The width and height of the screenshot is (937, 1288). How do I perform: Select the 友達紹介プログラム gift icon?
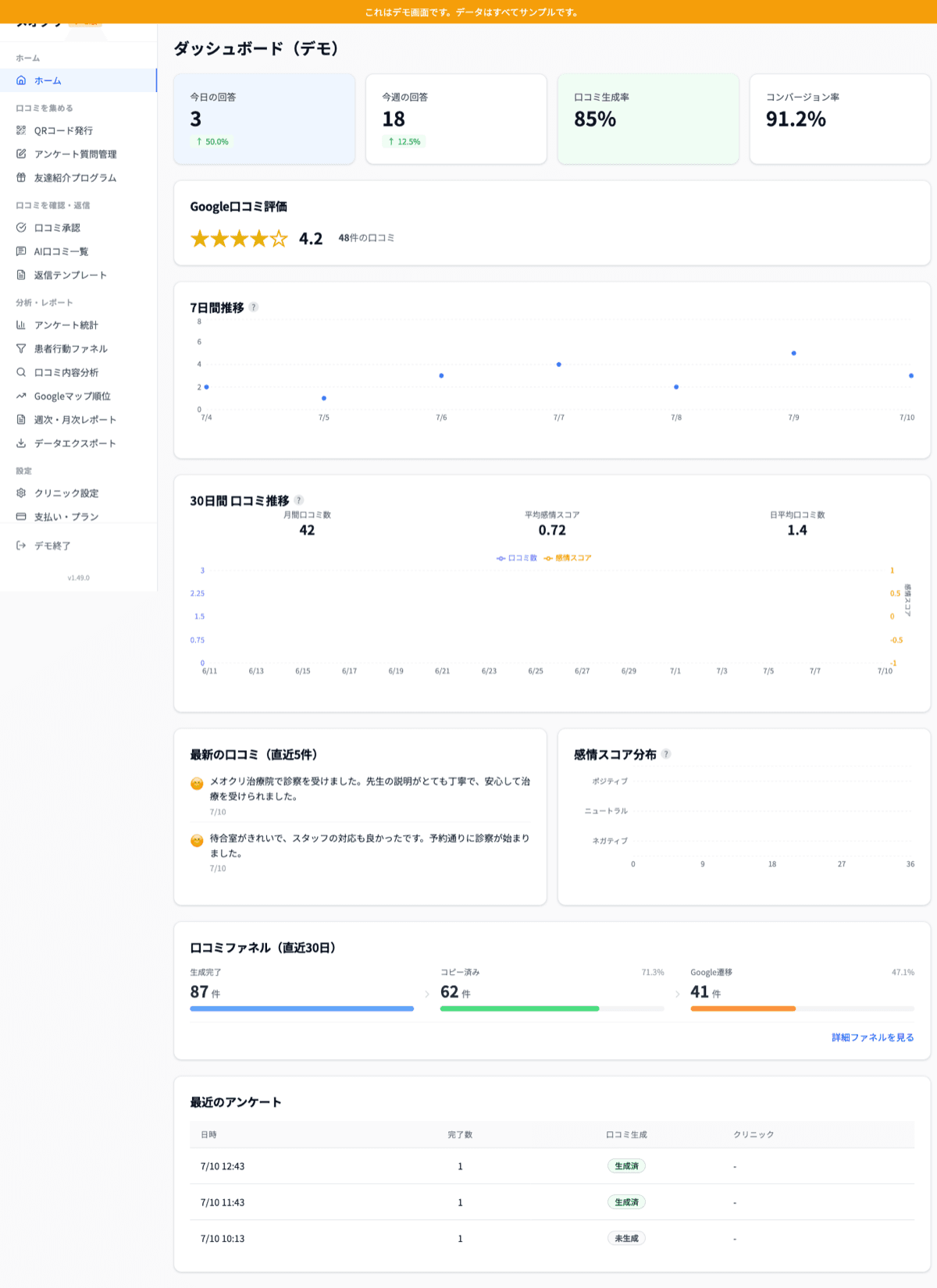tap(21, 177)
